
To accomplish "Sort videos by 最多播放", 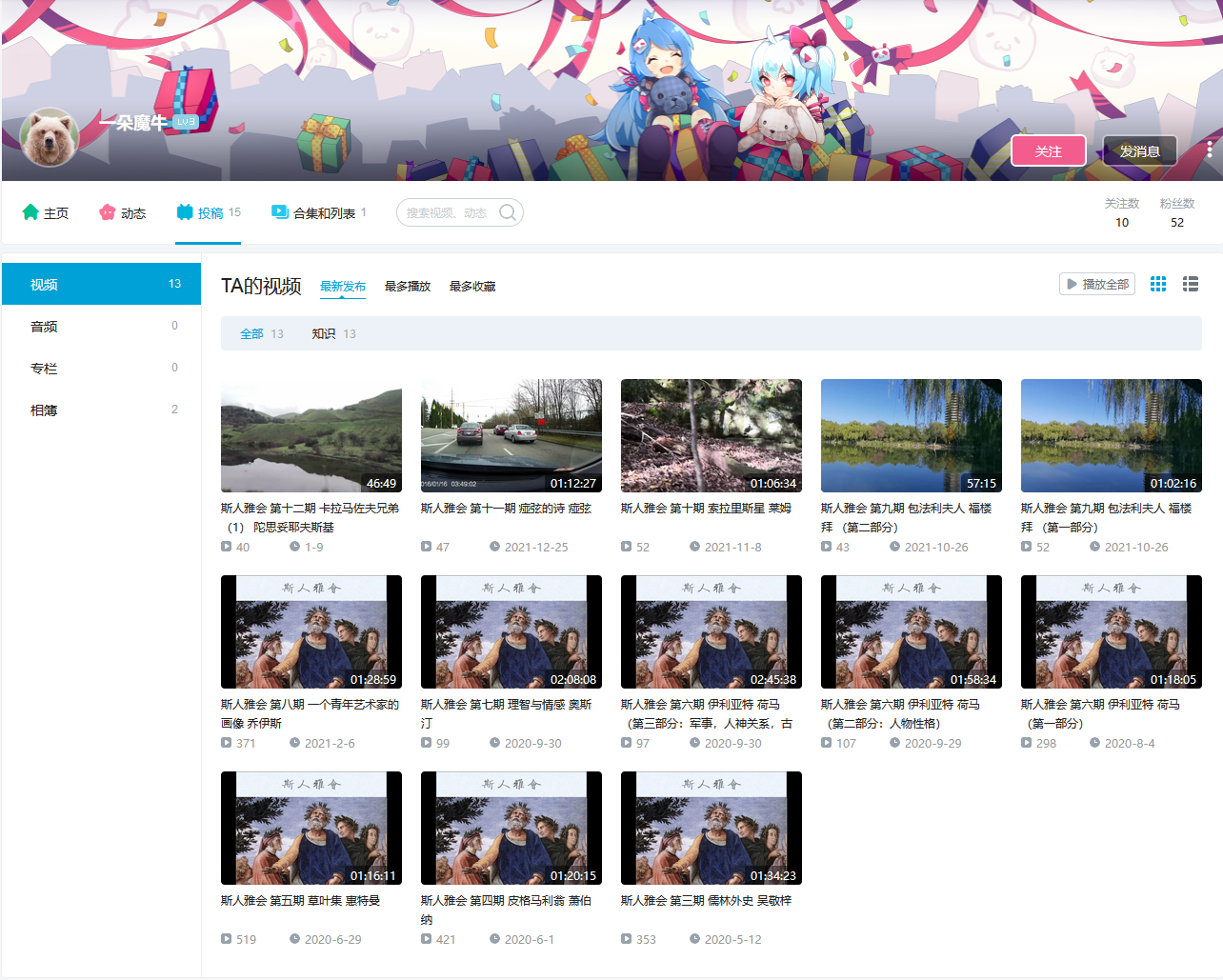I will (x=408, y=287).
